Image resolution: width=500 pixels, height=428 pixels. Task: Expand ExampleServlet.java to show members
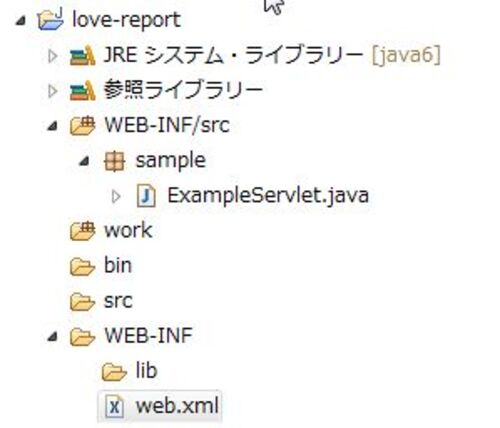[116, 196]
